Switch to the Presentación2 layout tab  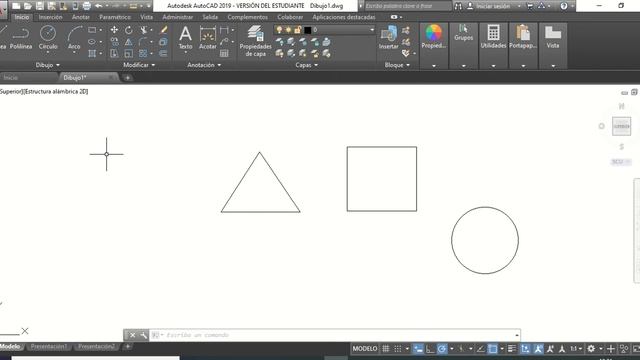96,347
